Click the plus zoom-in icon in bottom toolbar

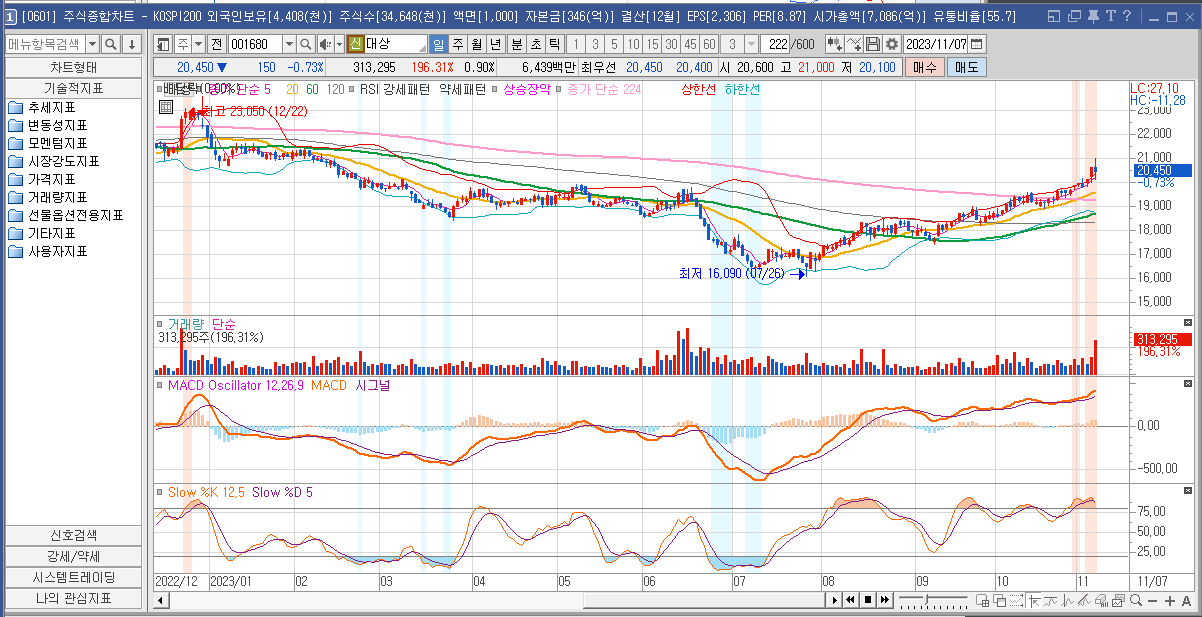[1169, 600]
